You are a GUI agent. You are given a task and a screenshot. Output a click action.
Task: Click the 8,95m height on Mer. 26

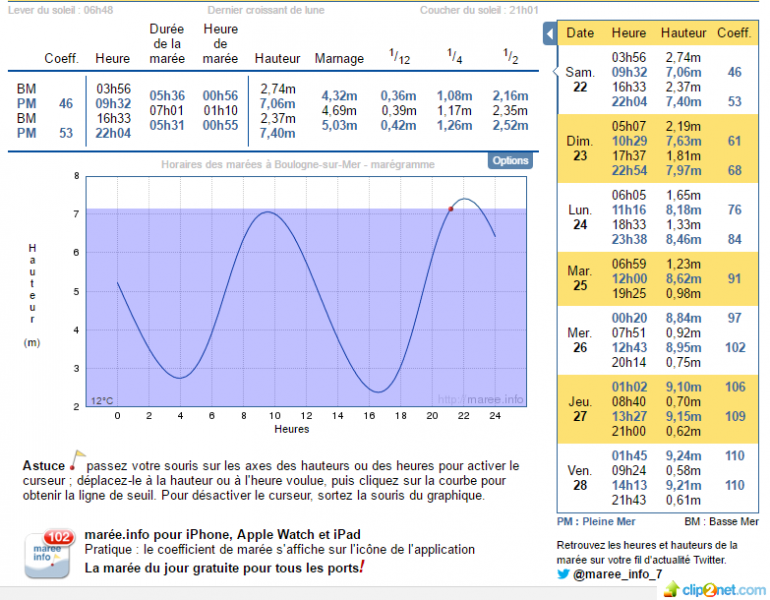683,348
